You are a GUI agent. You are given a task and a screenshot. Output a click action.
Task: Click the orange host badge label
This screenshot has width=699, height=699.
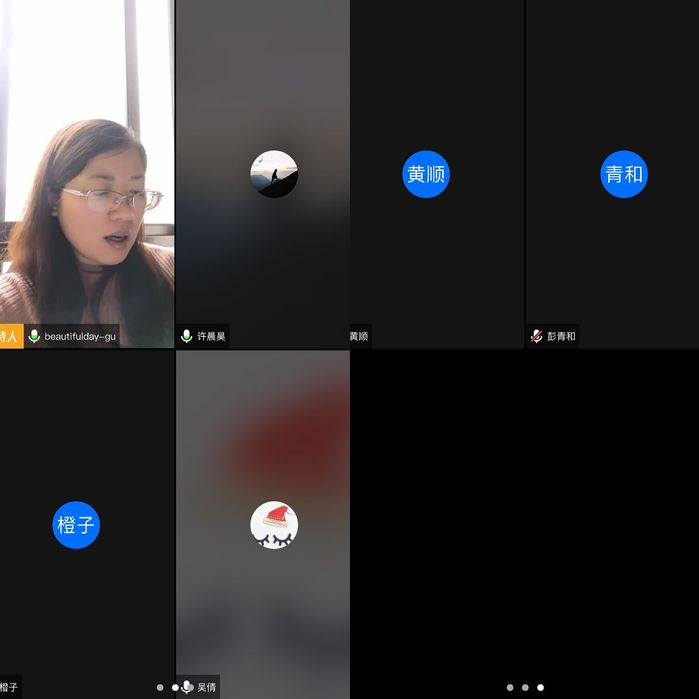click(x=10, y=337)
